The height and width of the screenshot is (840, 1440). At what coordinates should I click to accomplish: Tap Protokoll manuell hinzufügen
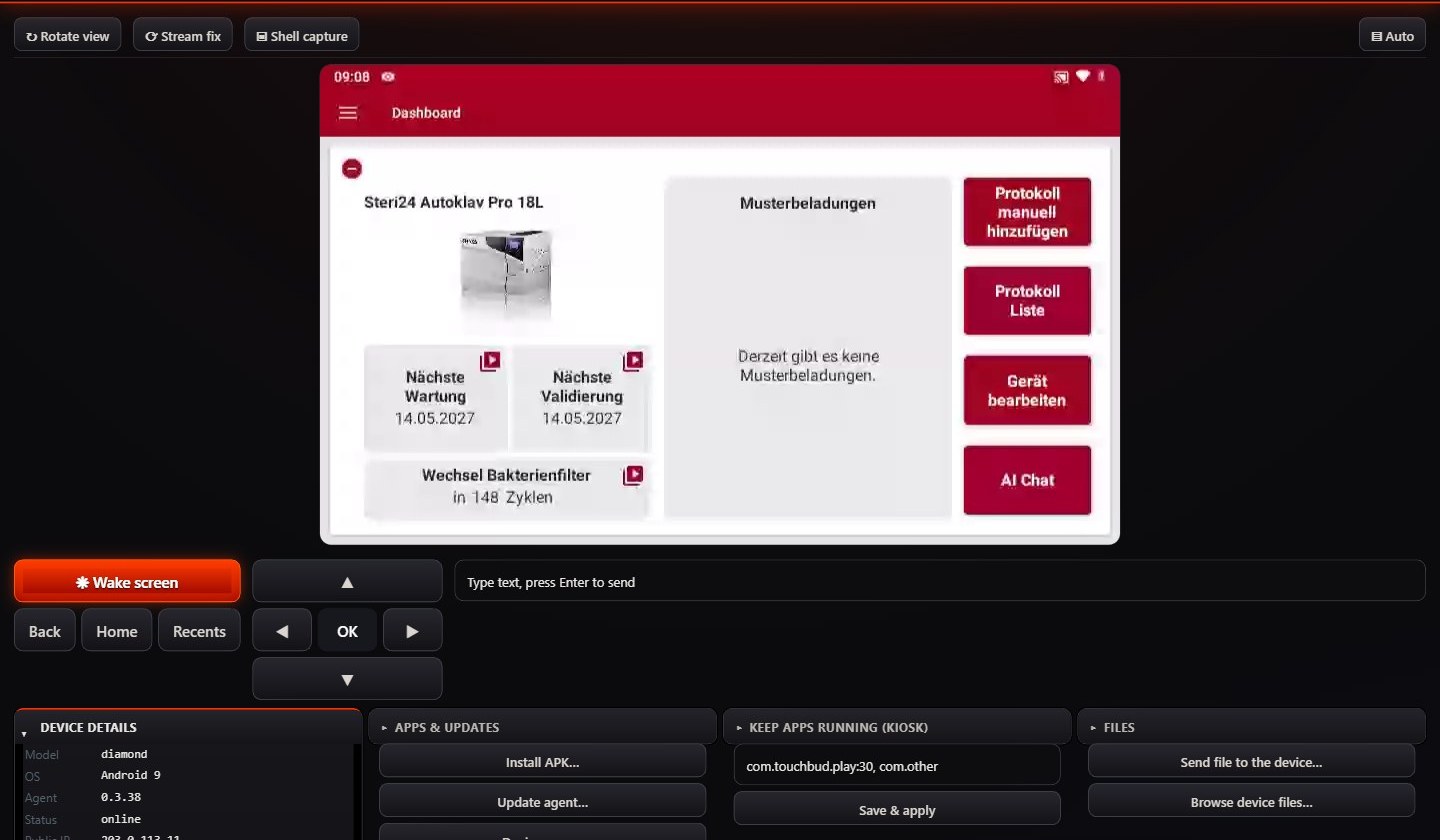coord(1027,212)
